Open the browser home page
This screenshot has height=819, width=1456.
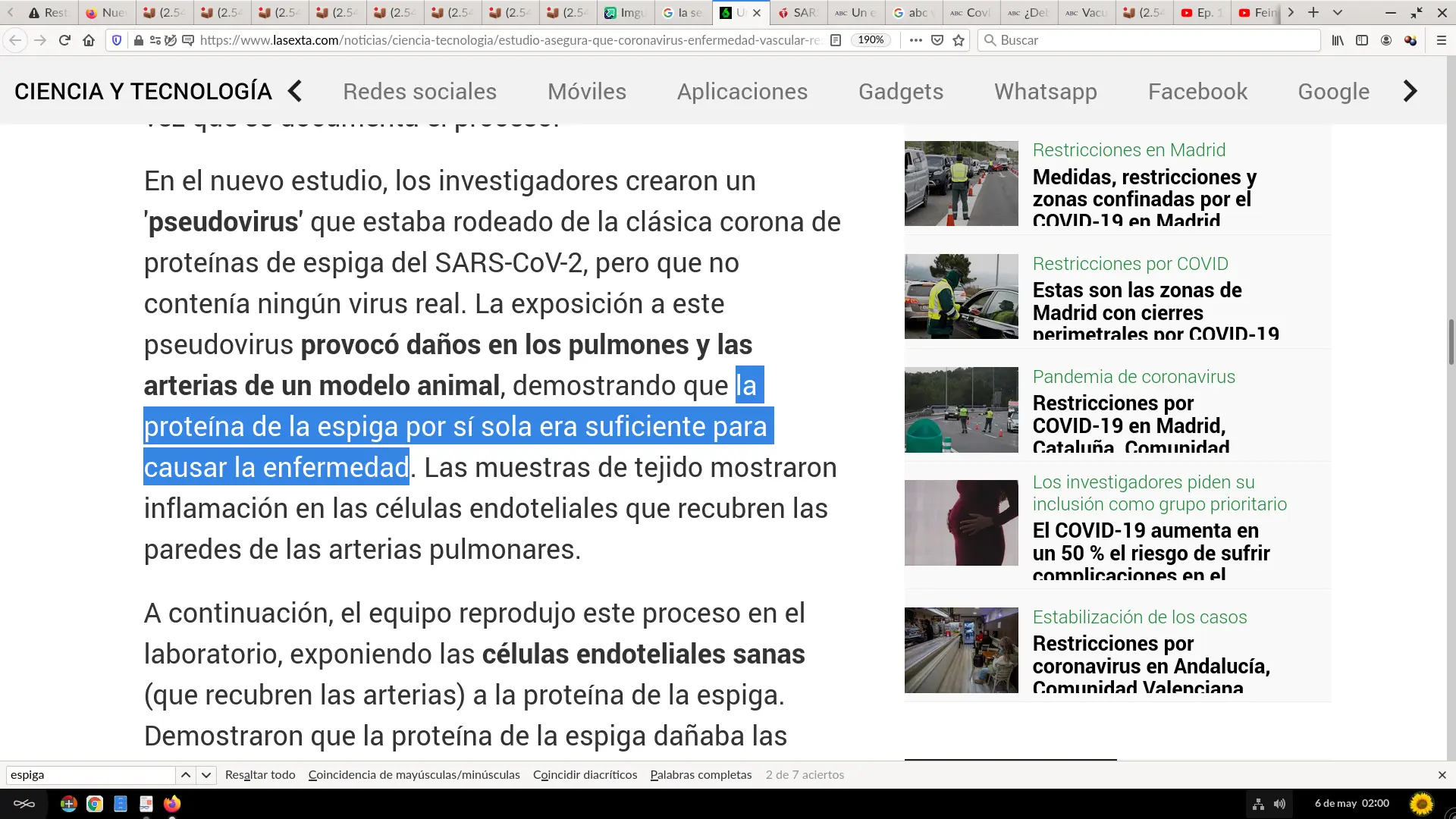tap(89, 40)
